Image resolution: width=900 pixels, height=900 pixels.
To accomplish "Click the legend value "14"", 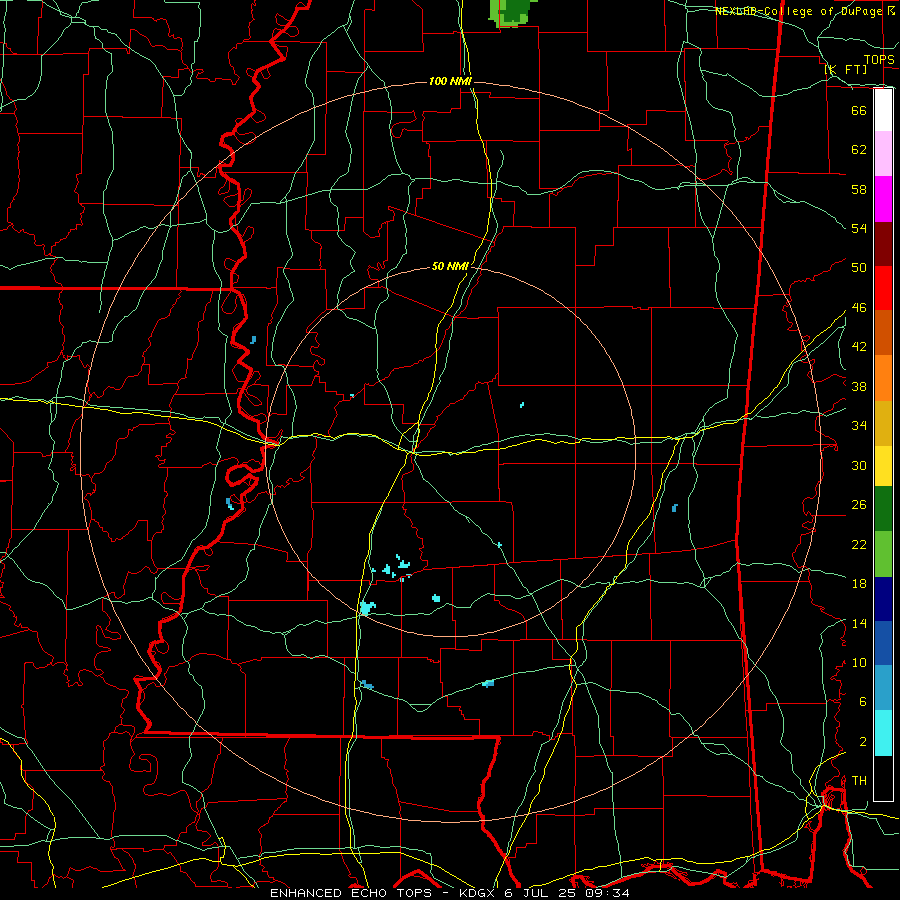I will pos(859,623).
